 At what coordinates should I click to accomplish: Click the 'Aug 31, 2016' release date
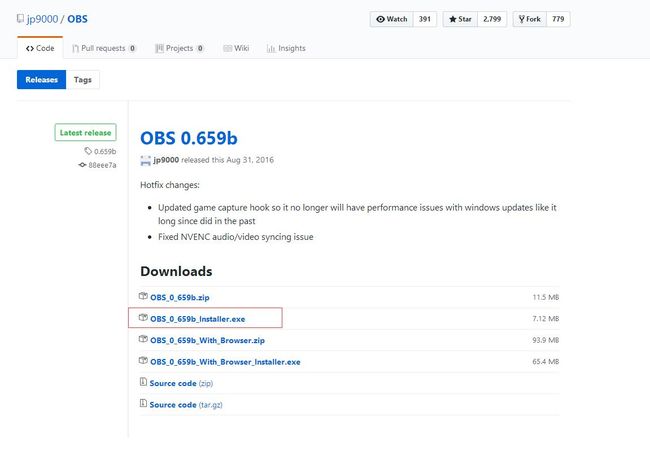point(250,160)
